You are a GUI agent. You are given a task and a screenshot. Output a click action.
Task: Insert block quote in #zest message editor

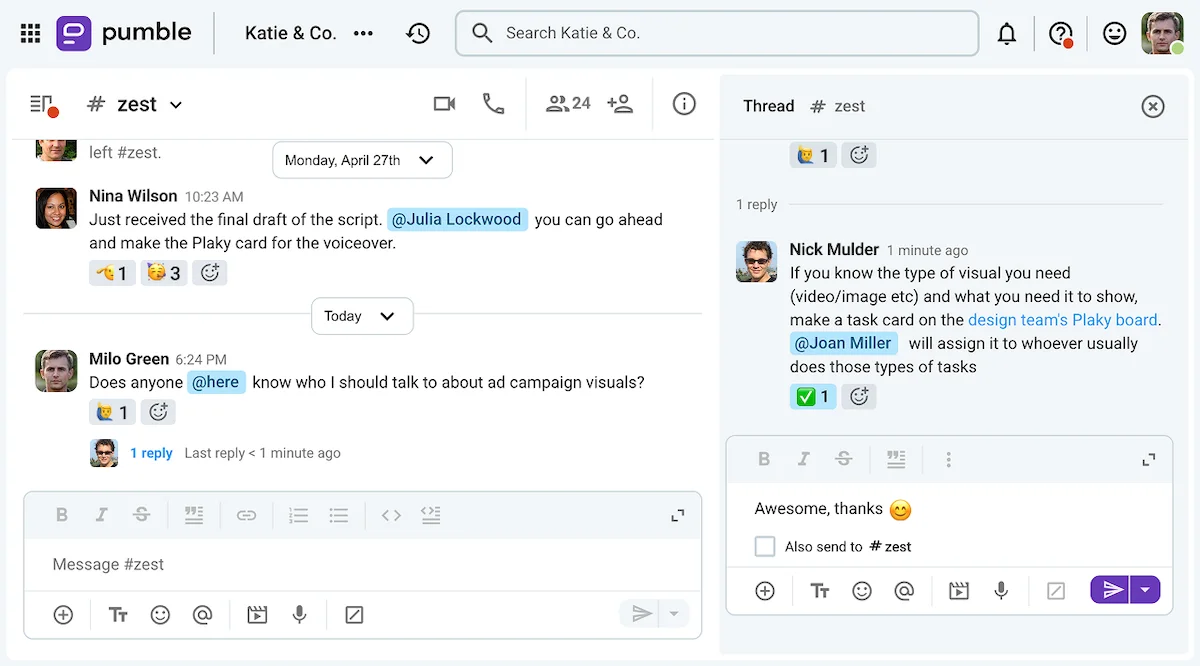tap(194, 515)
